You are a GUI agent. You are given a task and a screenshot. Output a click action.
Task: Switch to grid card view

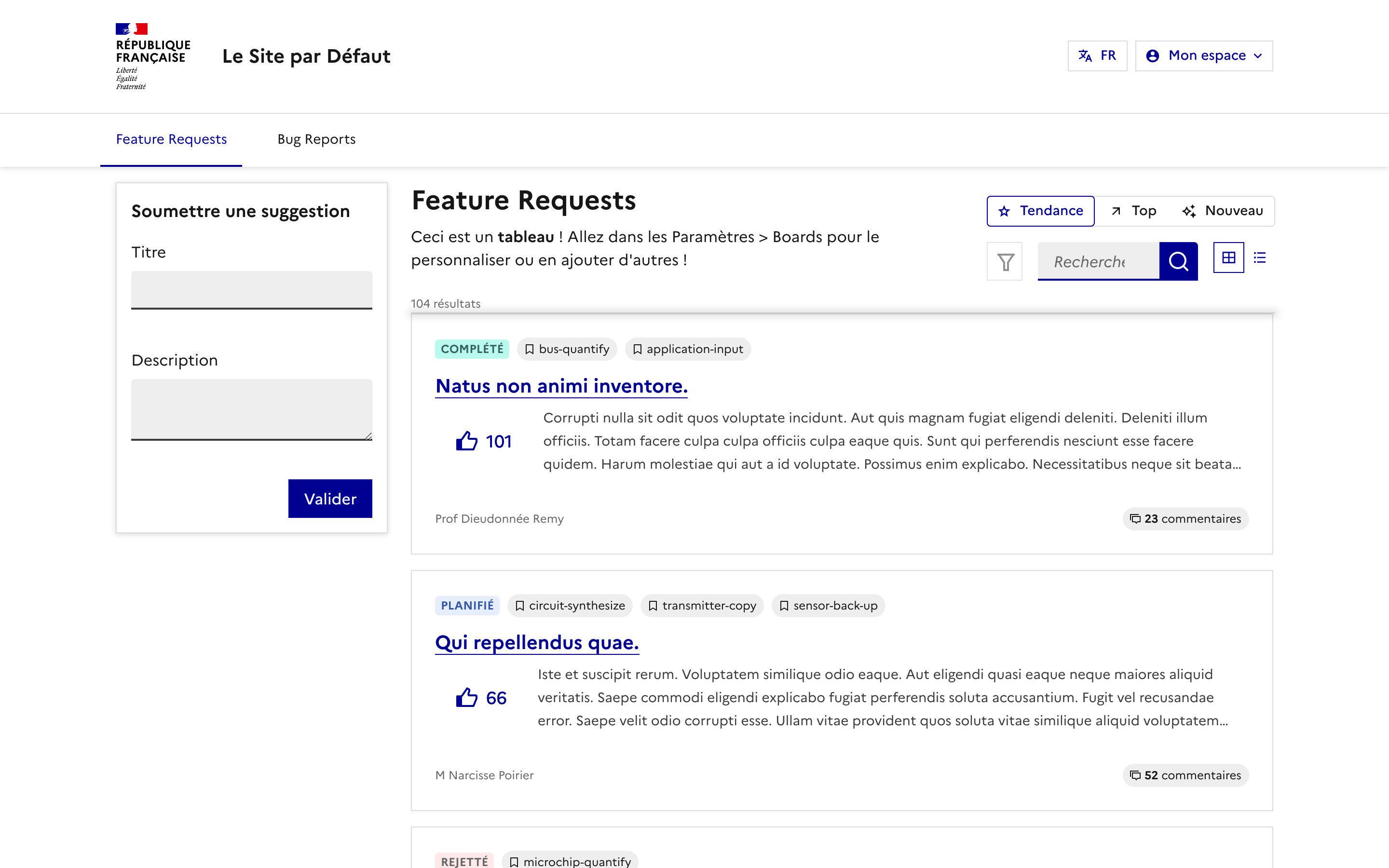[1228, 258]
